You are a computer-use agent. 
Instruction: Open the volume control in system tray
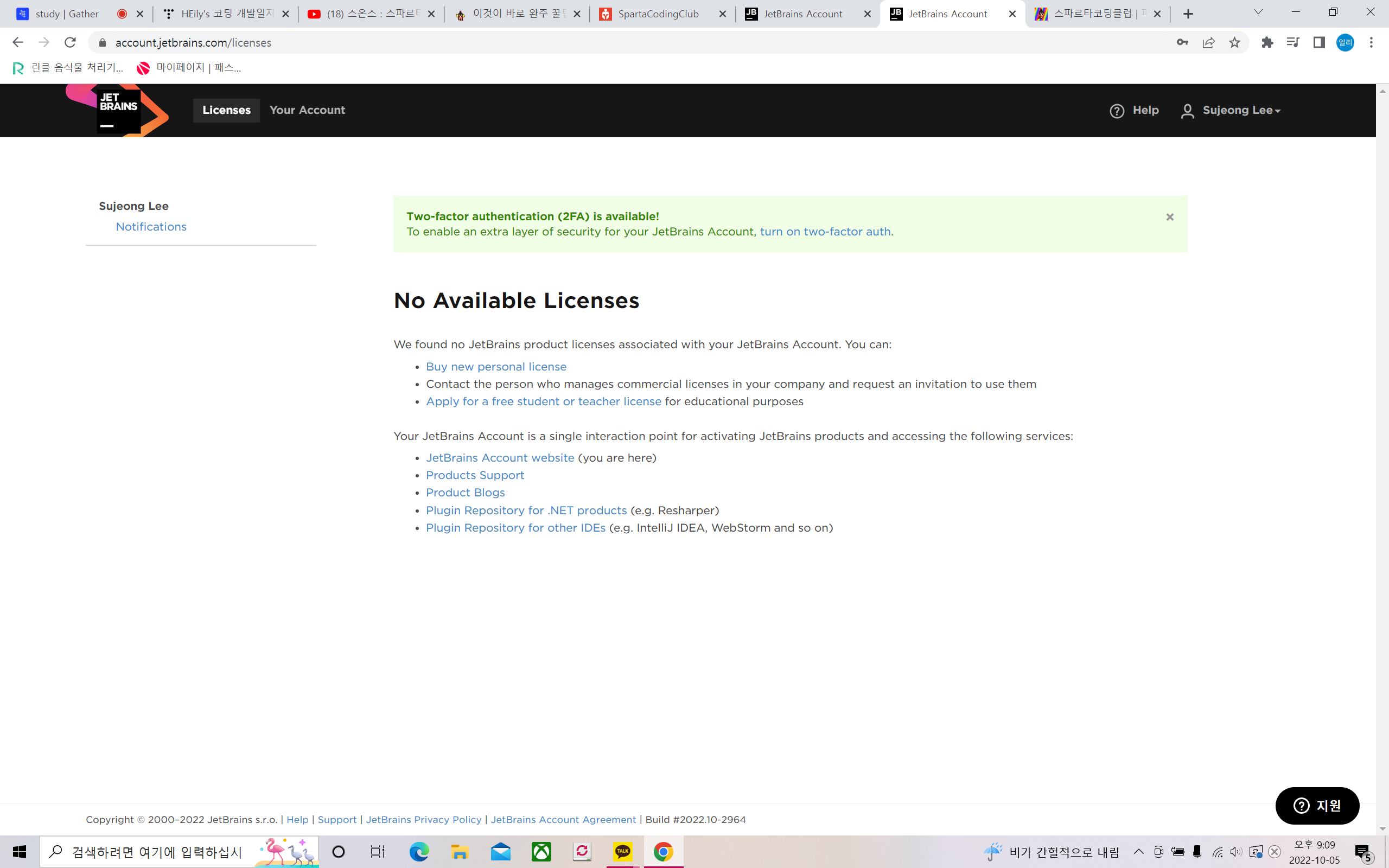click(x=1235, y=852)
